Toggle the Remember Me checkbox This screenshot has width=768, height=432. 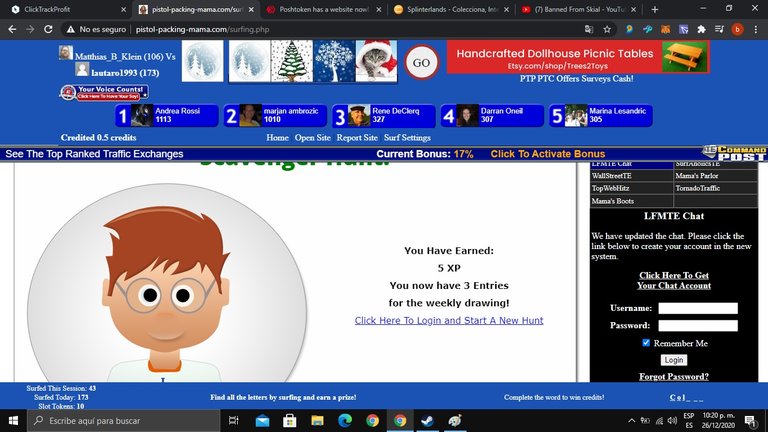646,343
